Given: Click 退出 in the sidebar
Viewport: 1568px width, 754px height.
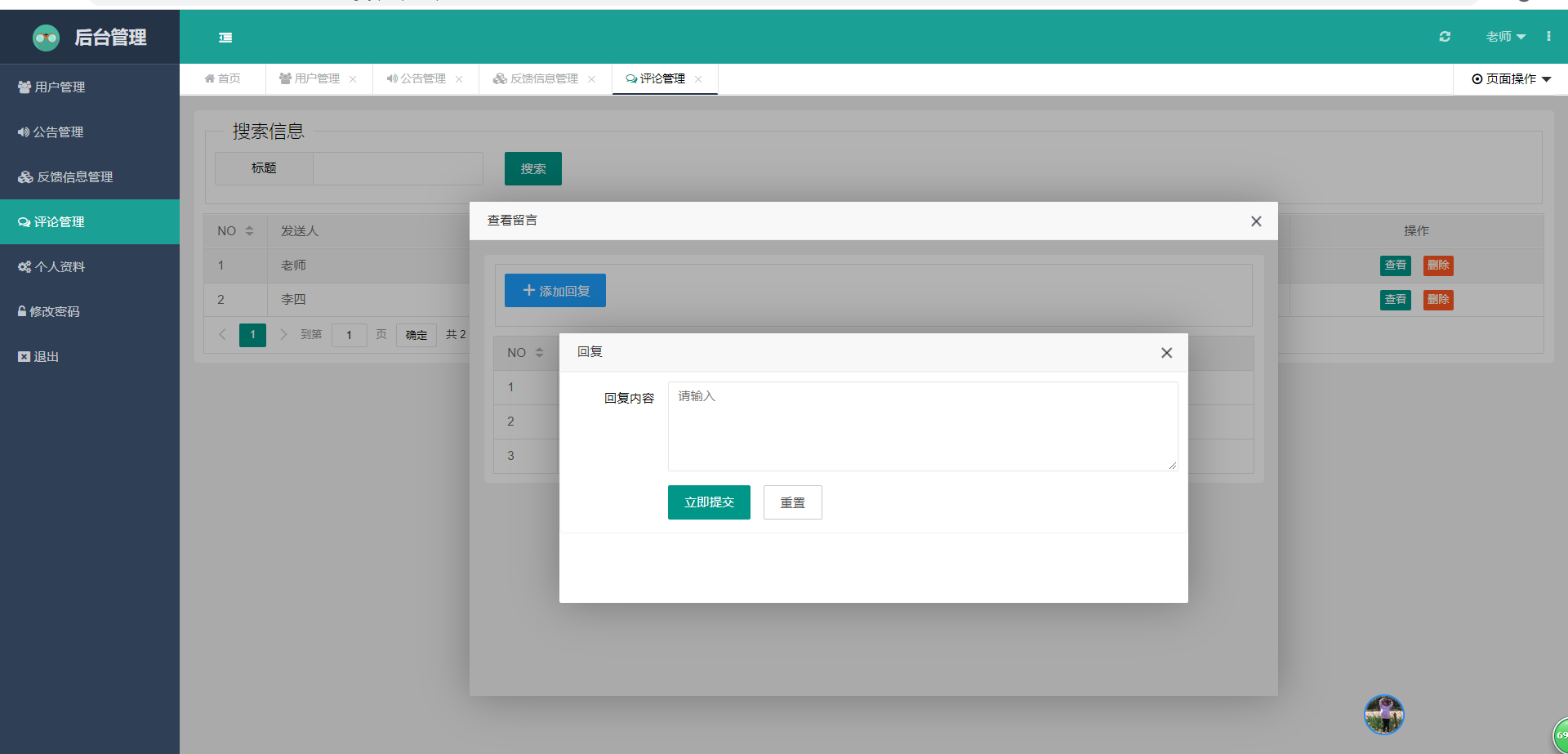Looking at the screenshot, I should pyautogui.click(x=90, y=356).
